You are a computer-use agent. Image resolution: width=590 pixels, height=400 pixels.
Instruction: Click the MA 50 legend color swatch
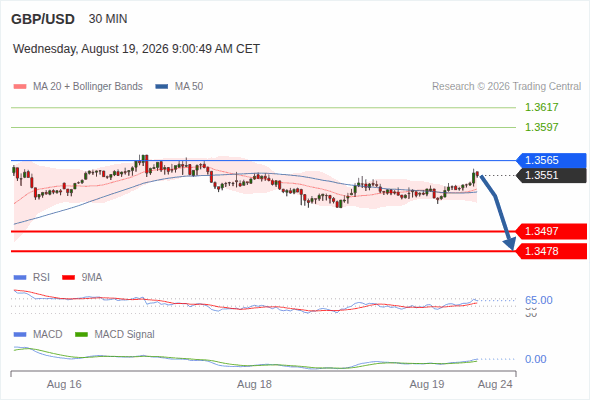(162, 87)
